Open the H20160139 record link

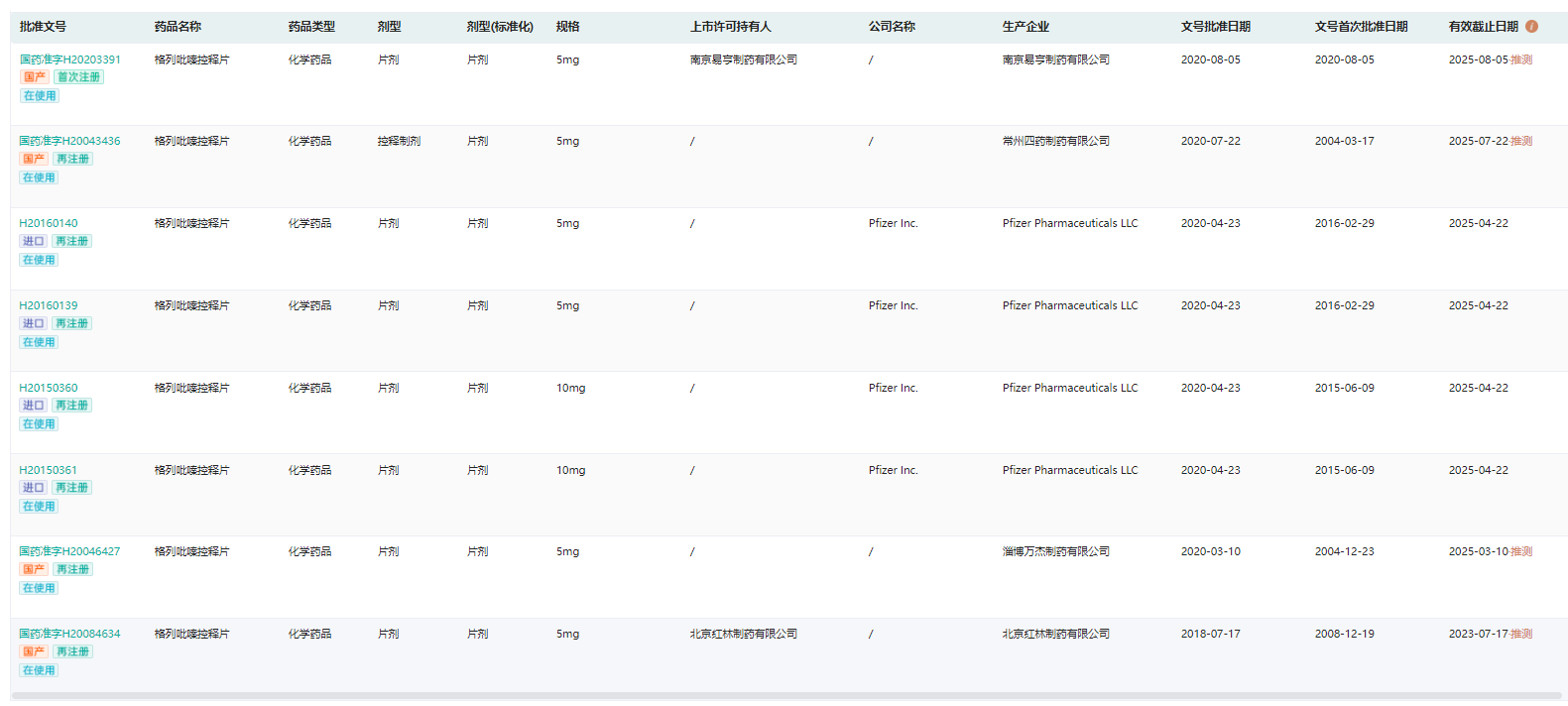pyautogui.click(x=49, y=305)
